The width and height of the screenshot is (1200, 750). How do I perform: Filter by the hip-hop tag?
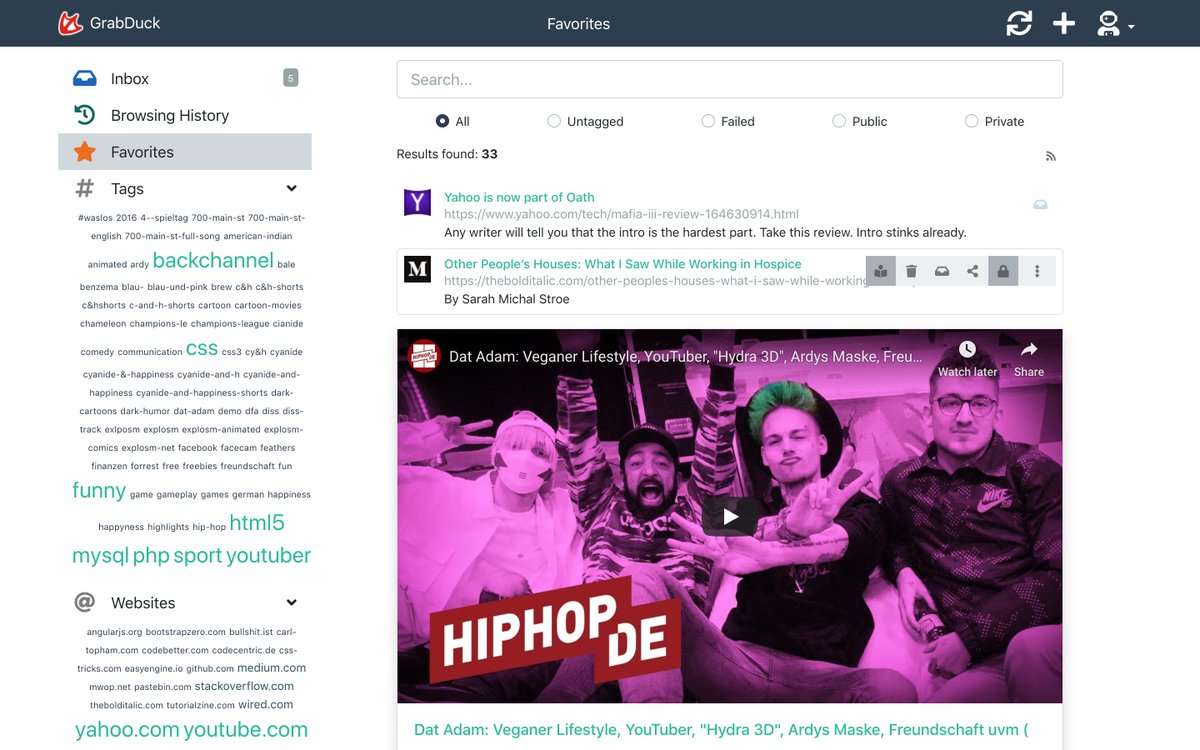tap(209, 527)
